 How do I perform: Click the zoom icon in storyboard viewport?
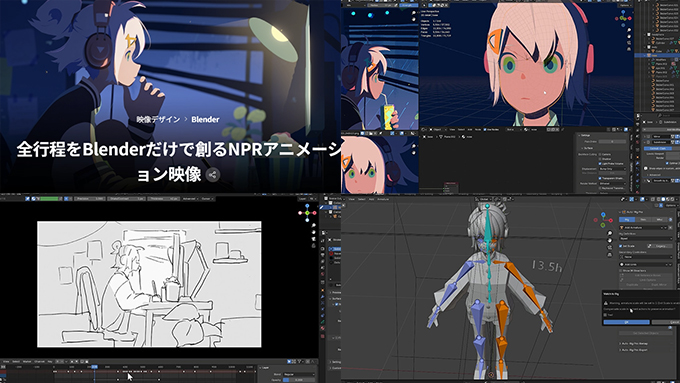pos(314,226)
